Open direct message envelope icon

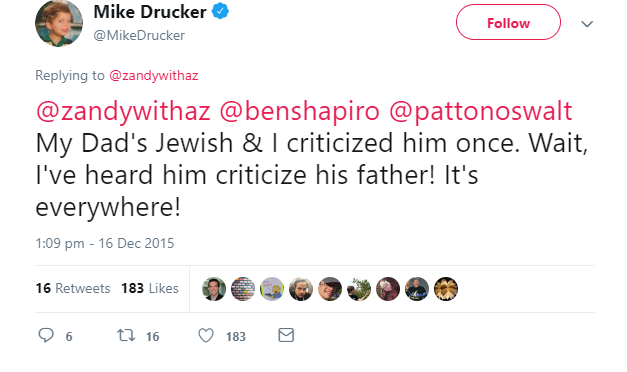(286, 335)
